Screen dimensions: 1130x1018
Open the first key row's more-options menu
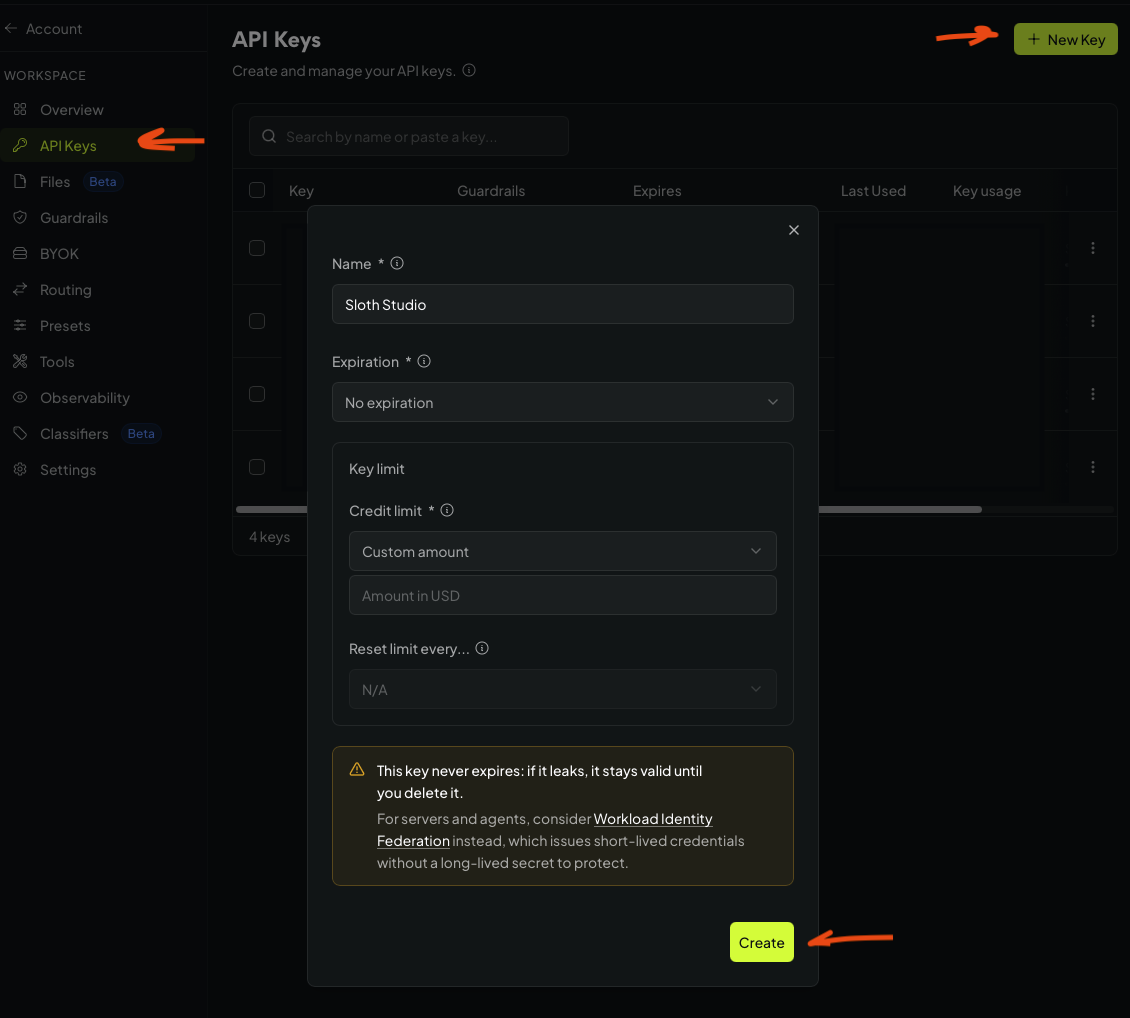click(1093, 248)
